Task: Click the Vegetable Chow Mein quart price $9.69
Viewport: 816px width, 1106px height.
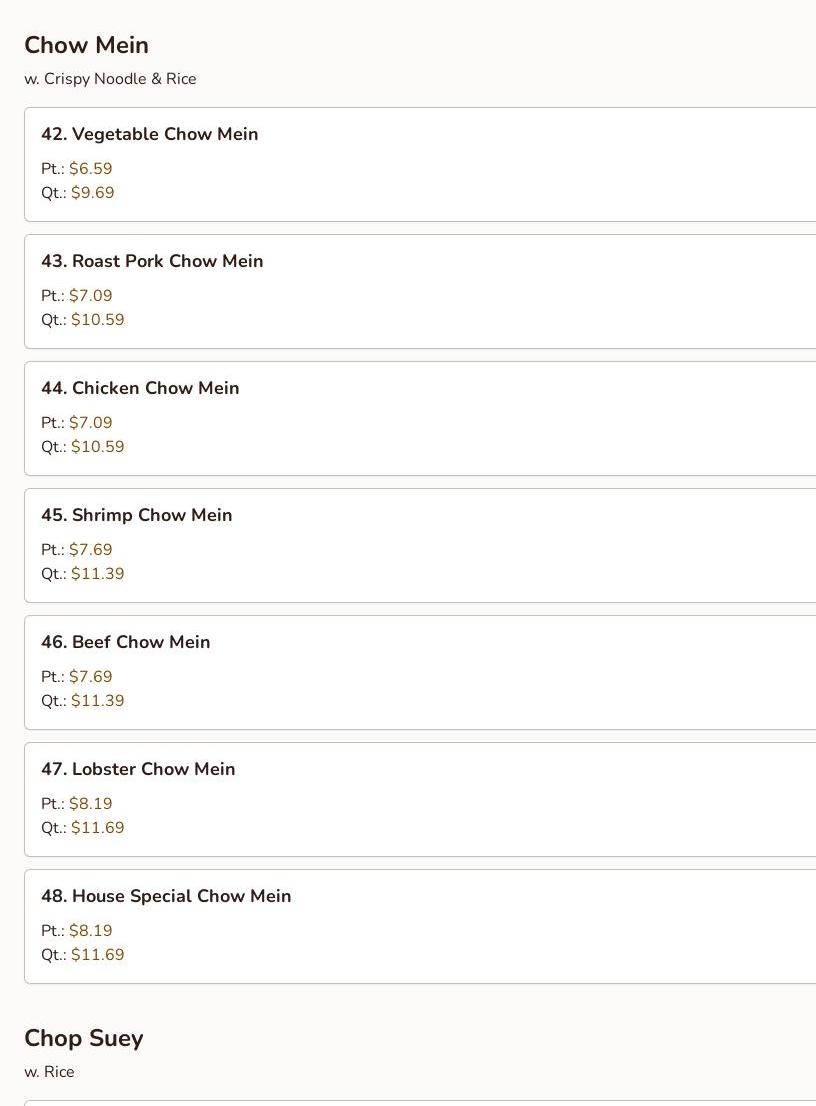Action: tap(92, 193)
